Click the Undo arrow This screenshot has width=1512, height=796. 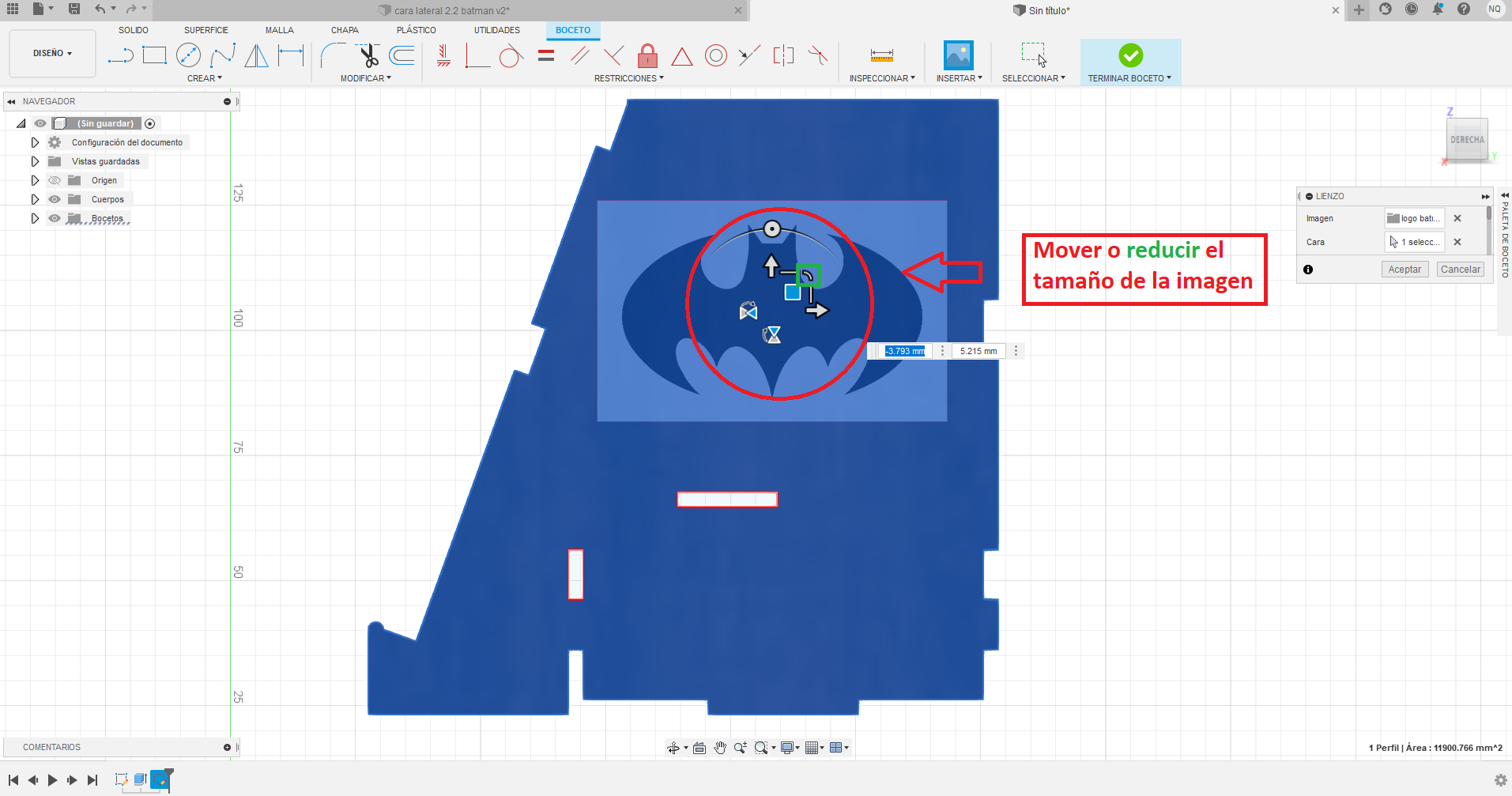100,9
